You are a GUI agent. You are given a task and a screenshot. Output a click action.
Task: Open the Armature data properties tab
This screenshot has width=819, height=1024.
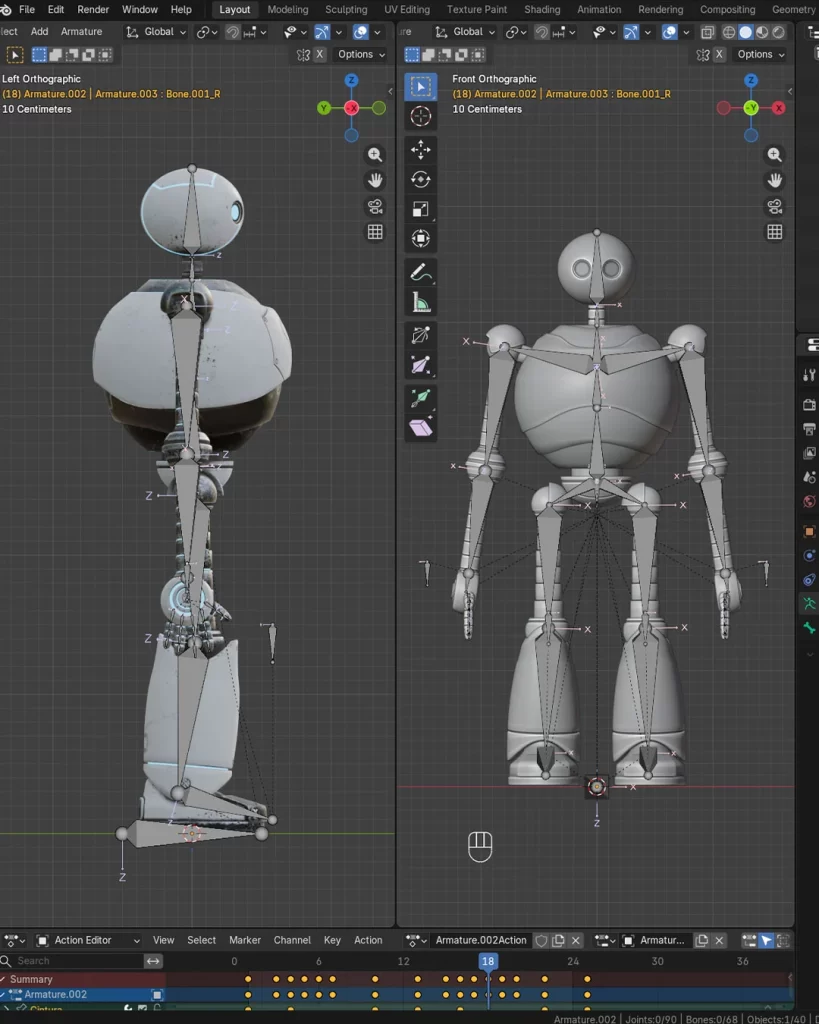[x=809, y=604]
